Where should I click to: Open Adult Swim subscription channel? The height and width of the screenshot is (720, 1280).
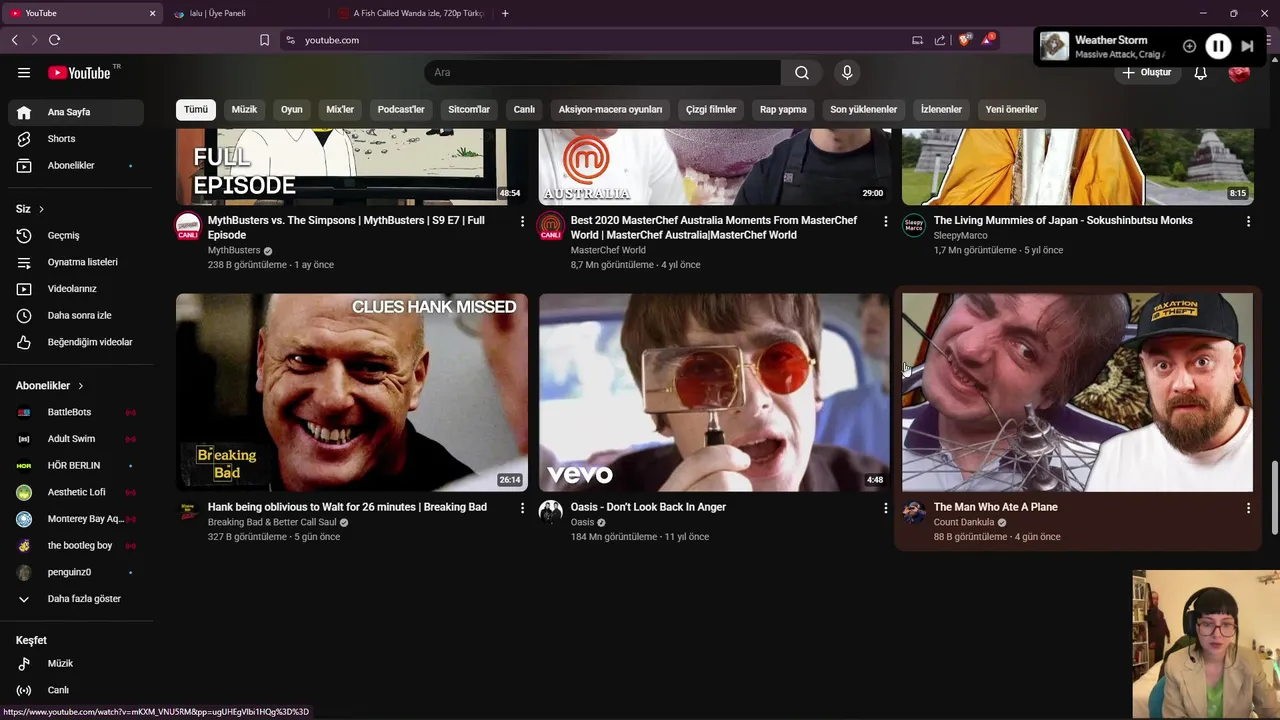pos(75,439)
